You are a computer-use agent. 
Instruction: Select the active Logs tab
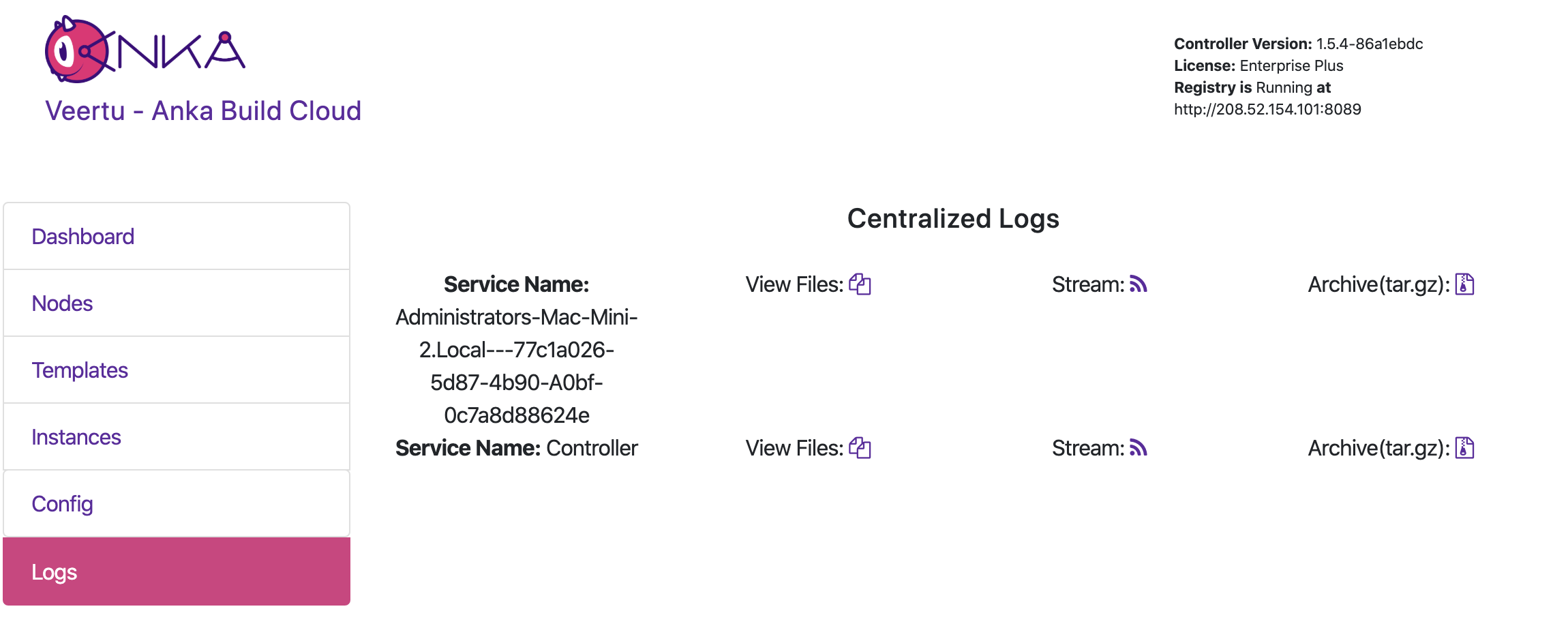pos(55,571)
